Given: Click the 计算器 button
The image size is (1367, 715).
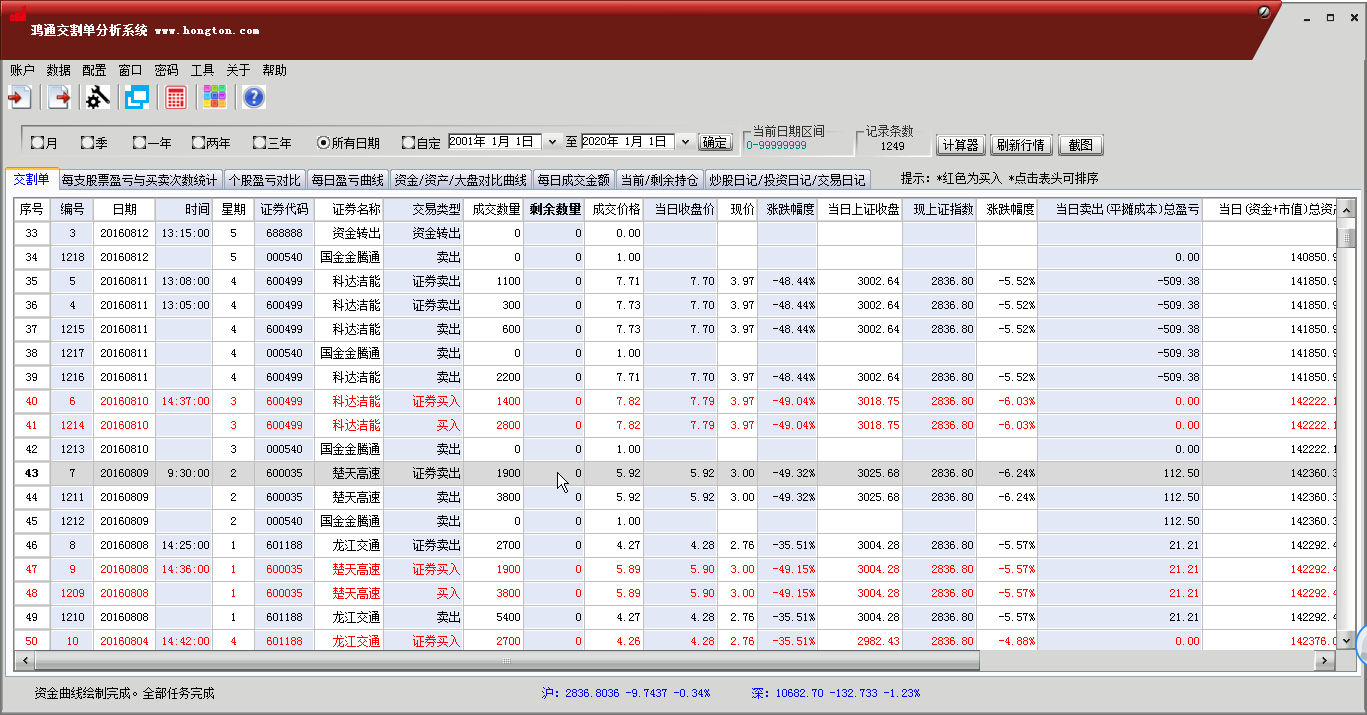Looking at the screenshot, I should [x=961, y=145].
